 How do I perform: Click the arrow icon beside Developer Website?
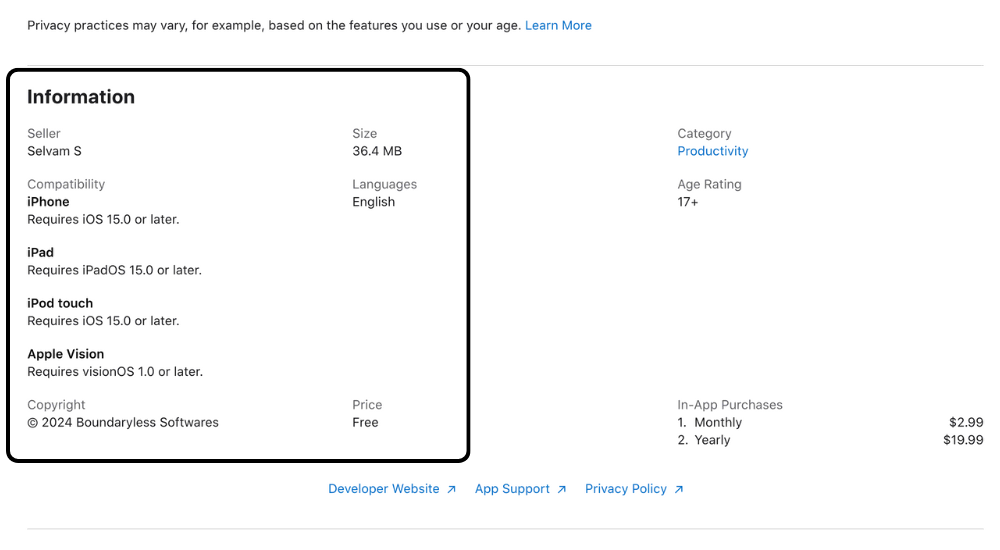click(x=452, y=489)
